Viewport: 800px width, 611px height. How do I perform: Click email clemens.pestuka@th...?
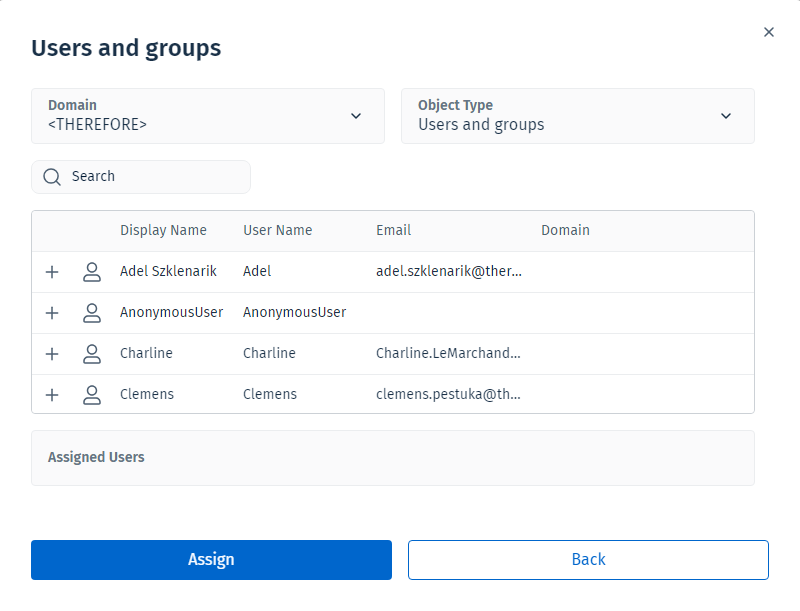[x=448, y=394]
